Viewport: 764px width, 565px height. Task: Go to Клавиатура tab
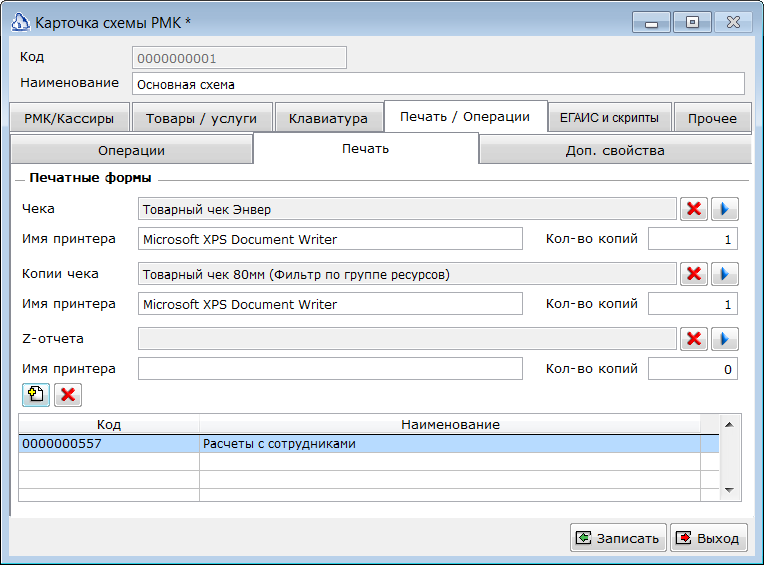click(328, 118)
